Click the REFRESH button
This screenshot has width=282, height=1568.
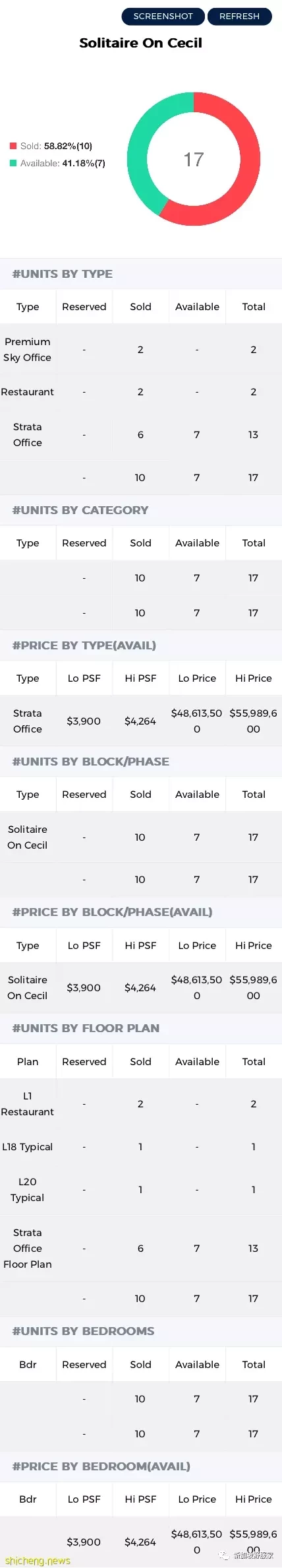tap(240, 16)
